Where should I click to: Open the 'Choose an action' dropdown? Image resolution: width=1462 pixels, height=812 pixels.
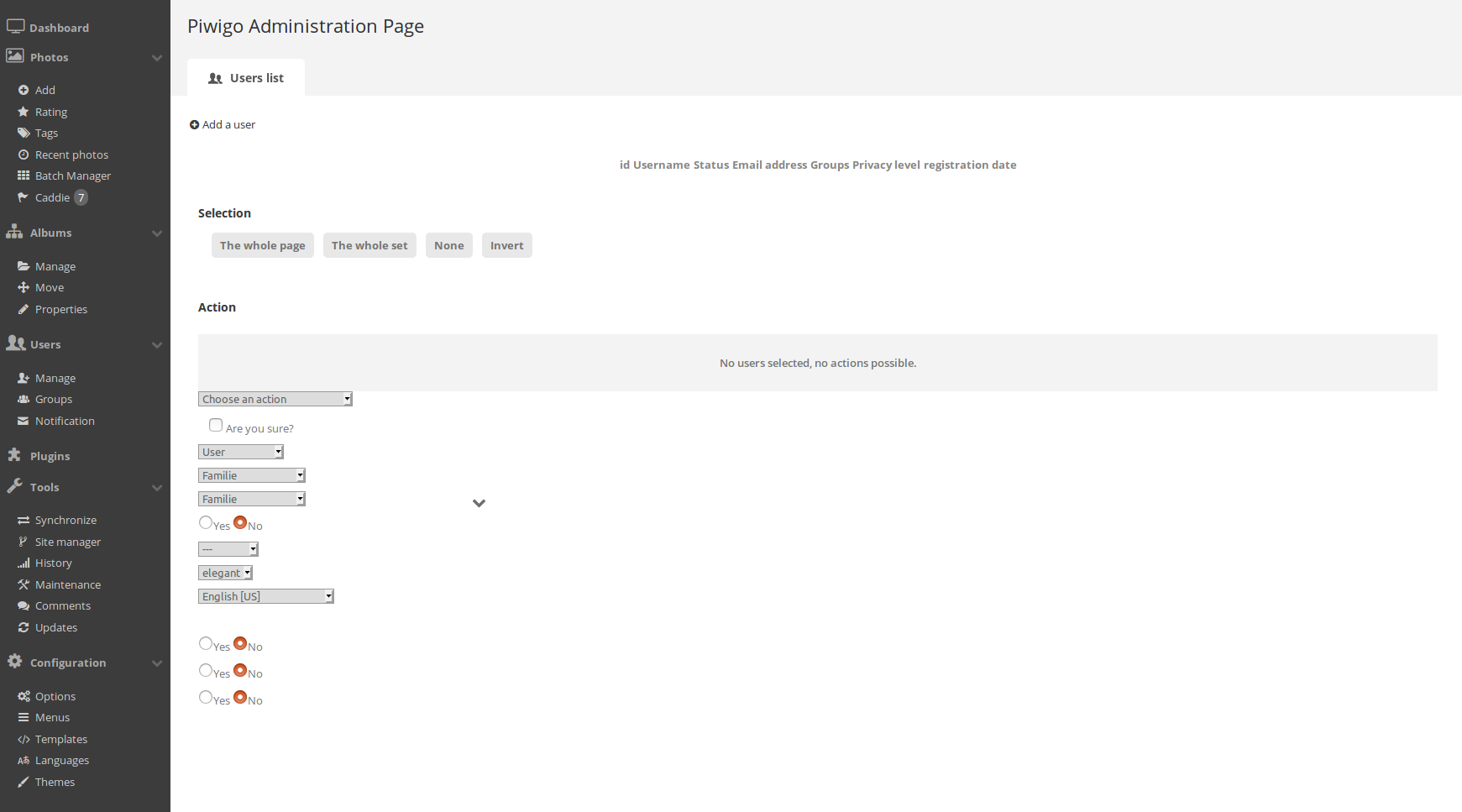point(275,399)
